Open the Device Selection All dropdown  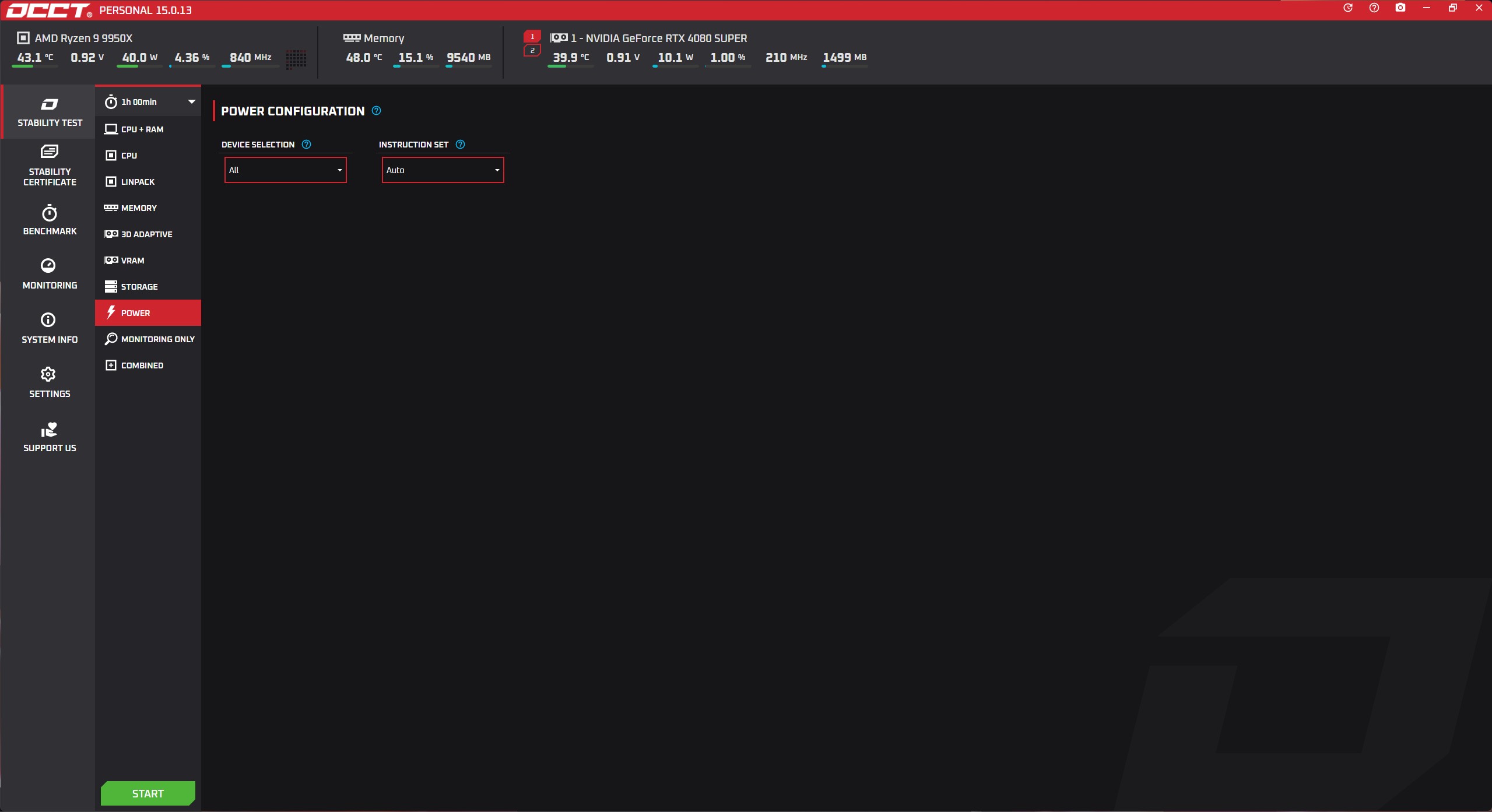tap(285, 170)
